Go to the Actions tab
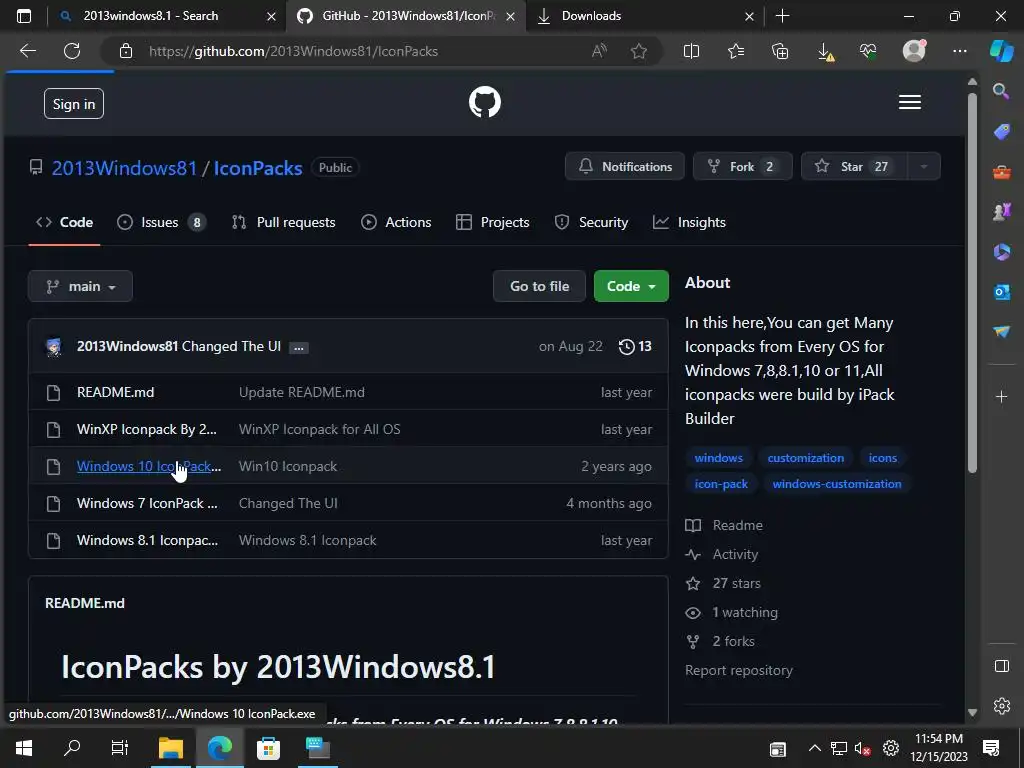 coord(396,222)
